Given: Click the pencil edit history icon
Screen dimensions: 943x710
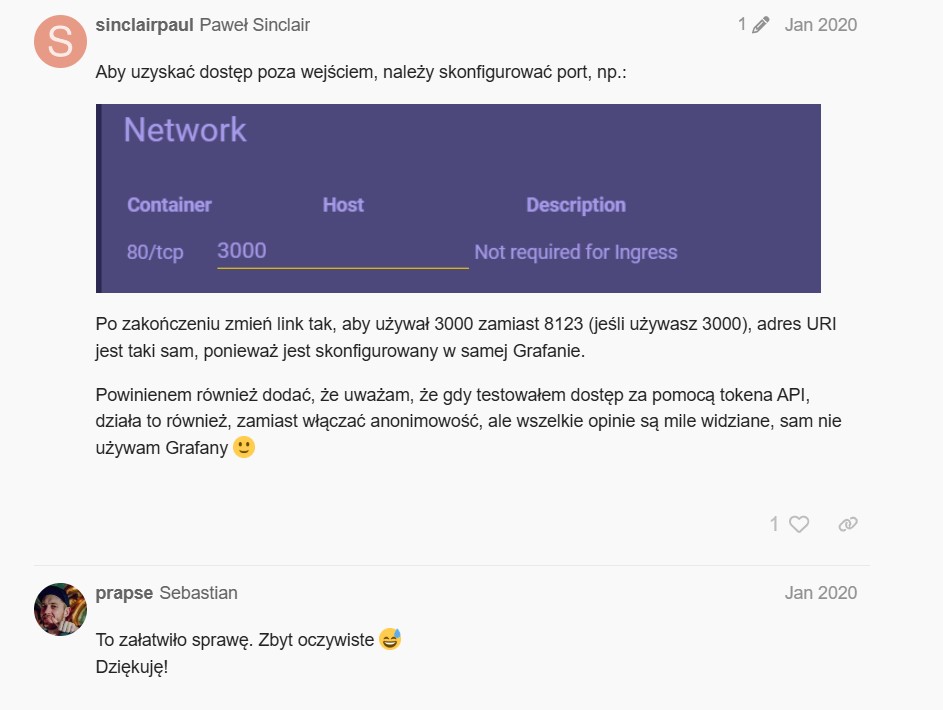Looking at the screenshot, I should (x=760, y=25).
